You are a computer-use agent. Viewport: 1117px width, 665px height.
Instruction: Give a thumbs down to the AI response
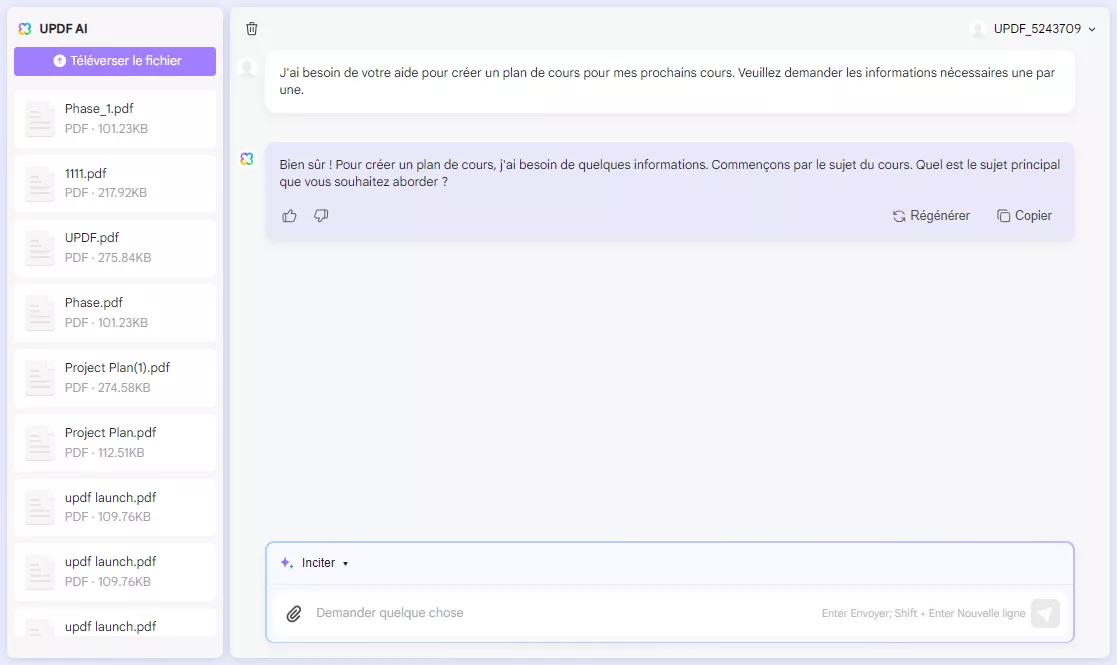(x=321, y=215)
